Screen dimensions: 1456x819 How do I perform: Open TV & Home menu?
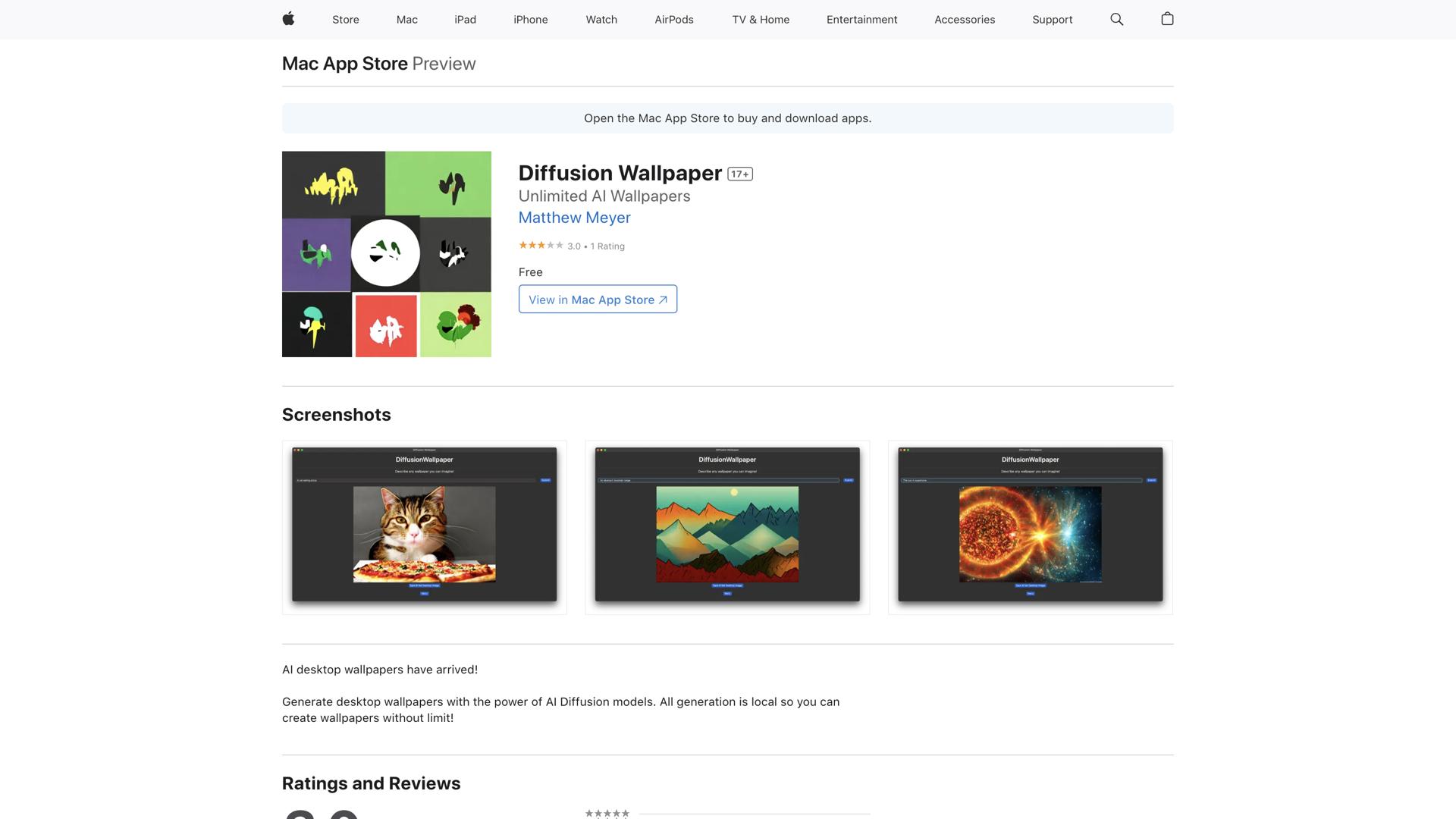point(760,20)
